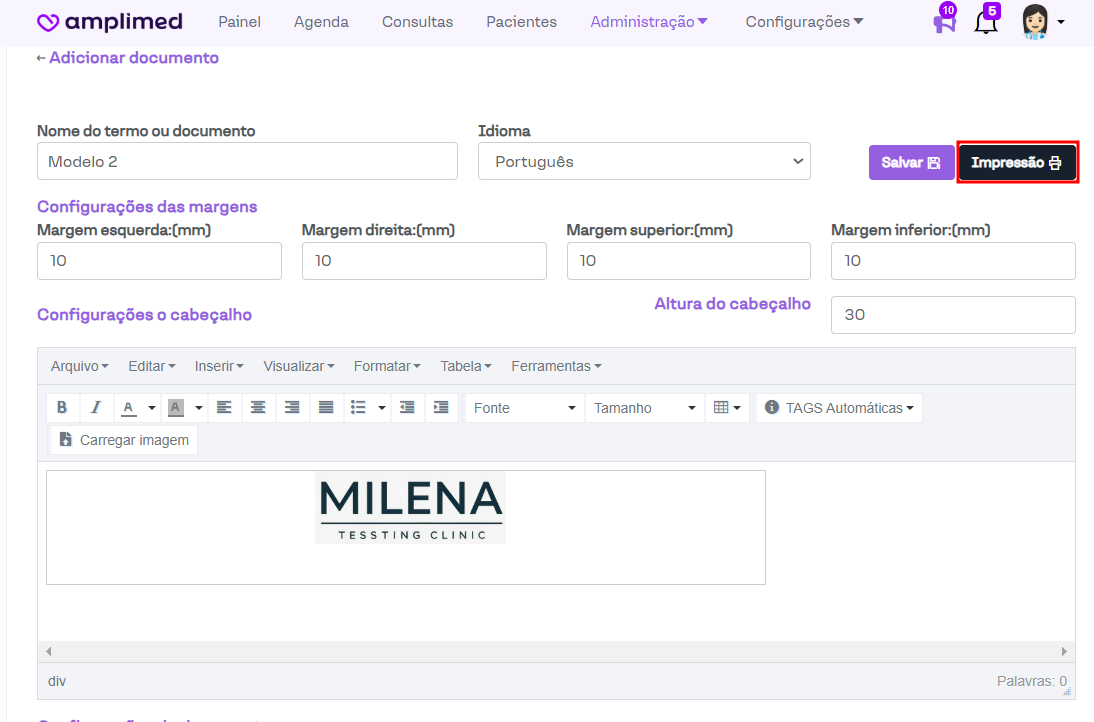
Task: Click the Impressão print button
Action: [x=1017, y=163]
